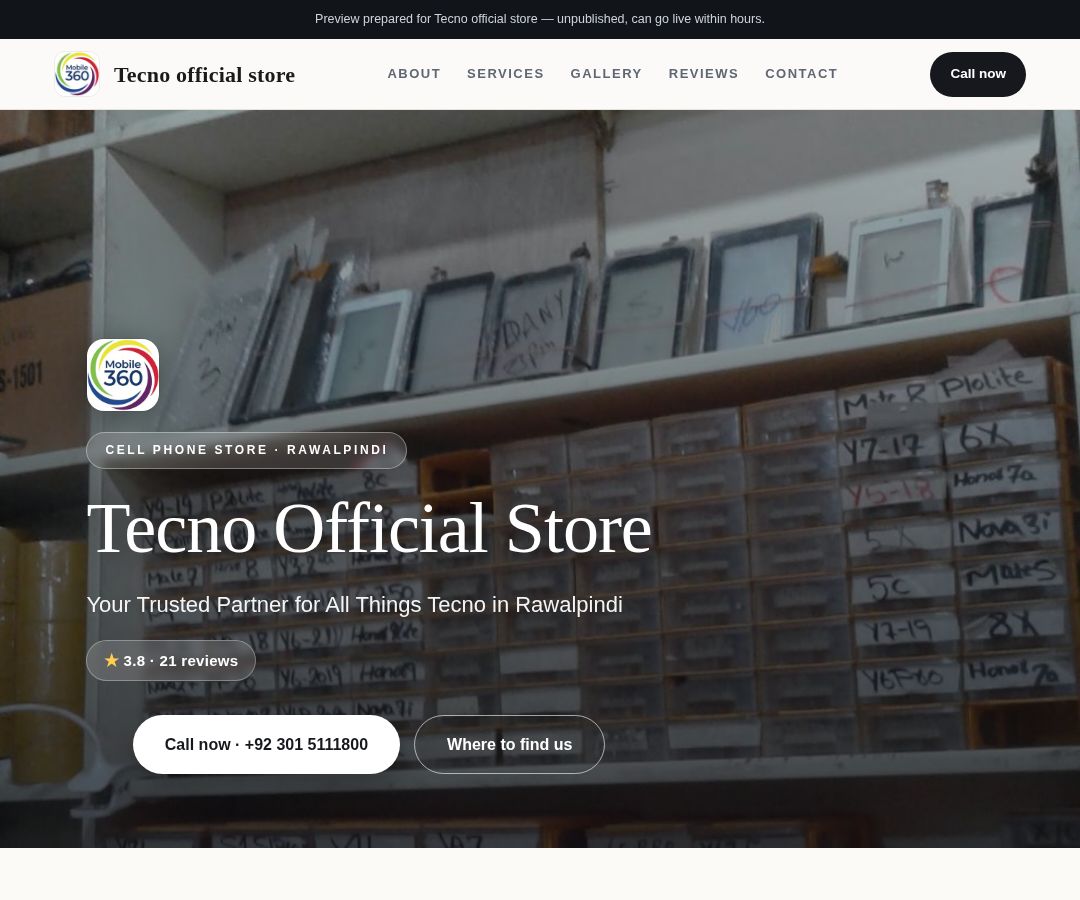Screen dimensions: 1080x900
Task: Select Contact in the navigation
Action: pyautogui.click(x=801, y=74)
